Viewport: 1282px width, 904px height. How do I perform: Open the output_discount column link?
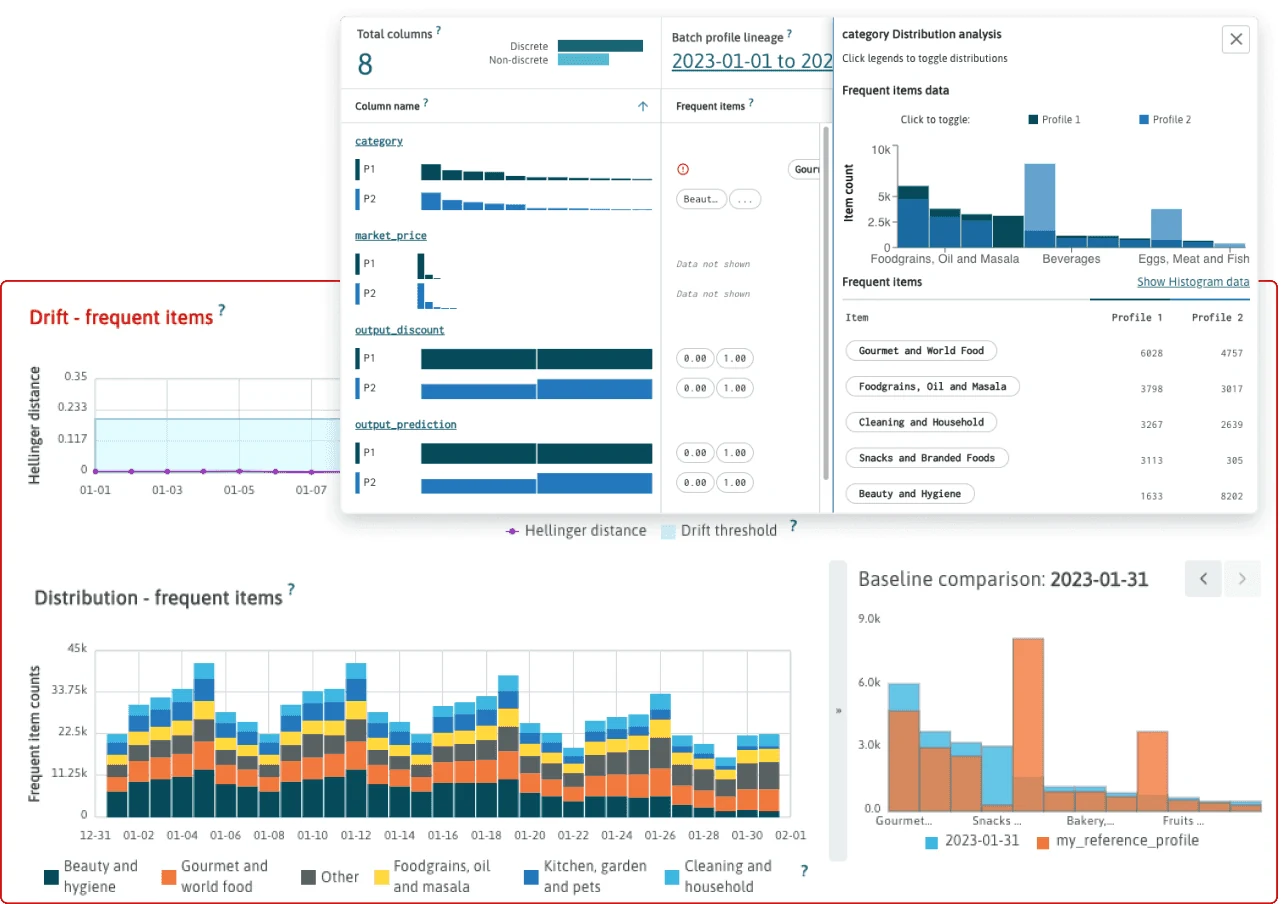pos(400,330)
